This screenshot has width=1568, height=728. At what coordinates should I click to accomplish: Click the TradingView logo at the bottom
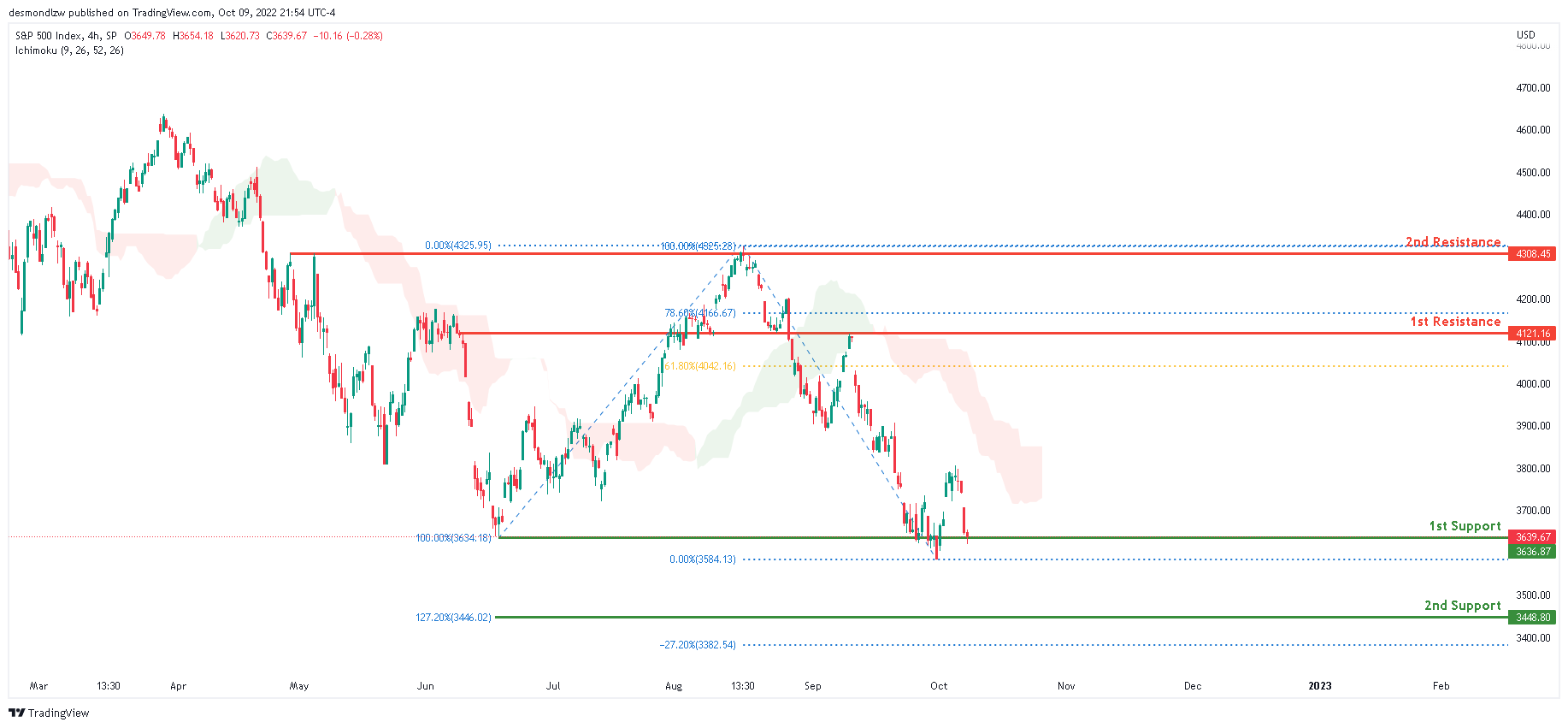click(x=49, y=713)
